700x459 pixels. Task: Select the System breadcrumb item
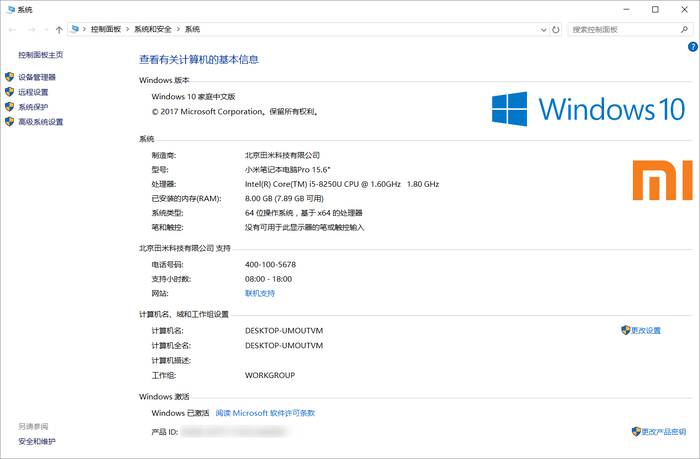pos(192,29)
